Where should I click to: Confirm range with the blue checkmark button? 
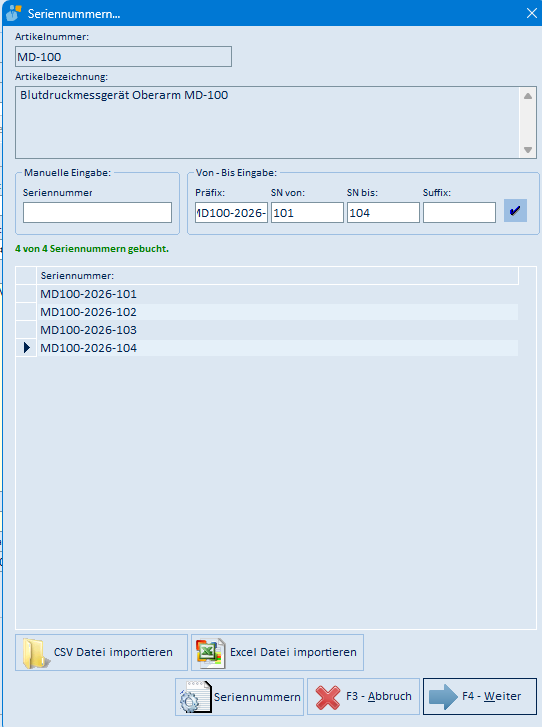[515, 211]
